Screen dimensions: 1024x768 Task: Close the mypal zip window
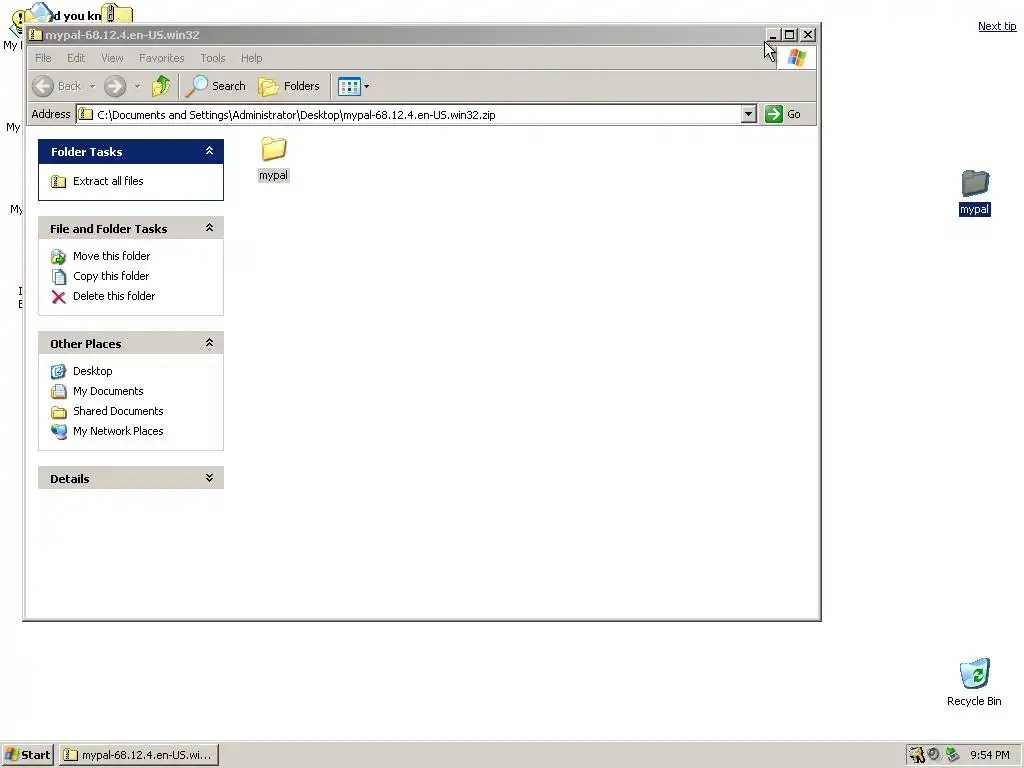(x=808, y=35)
